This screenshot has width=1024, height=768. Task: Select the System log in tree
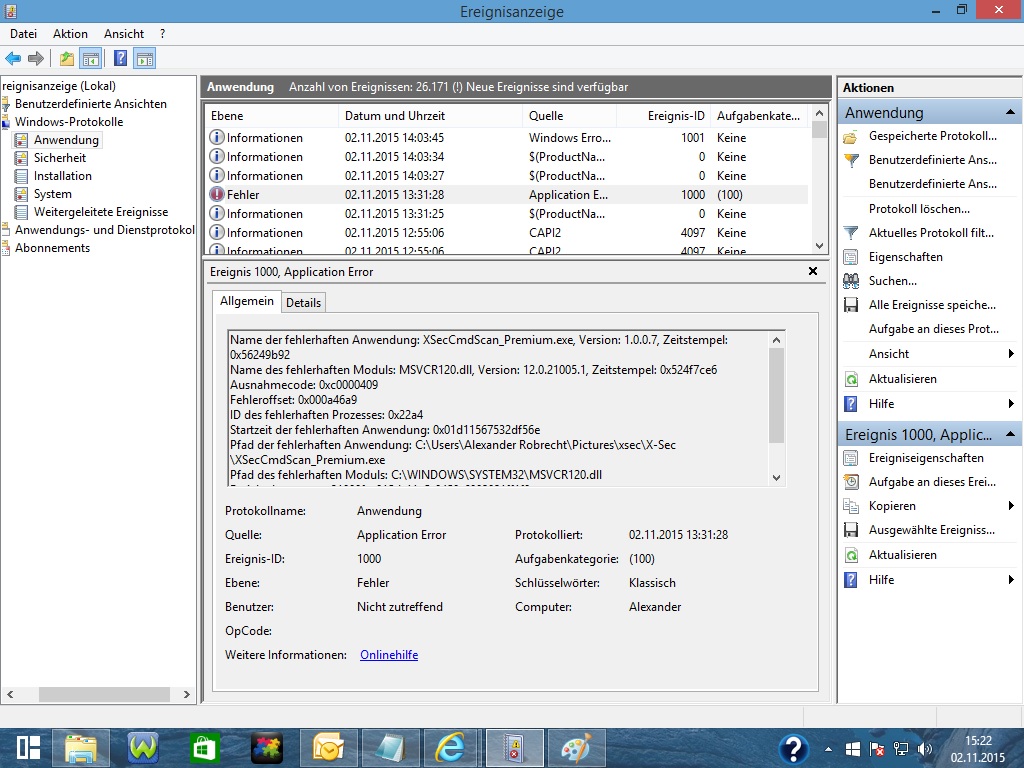click(52, 194)
